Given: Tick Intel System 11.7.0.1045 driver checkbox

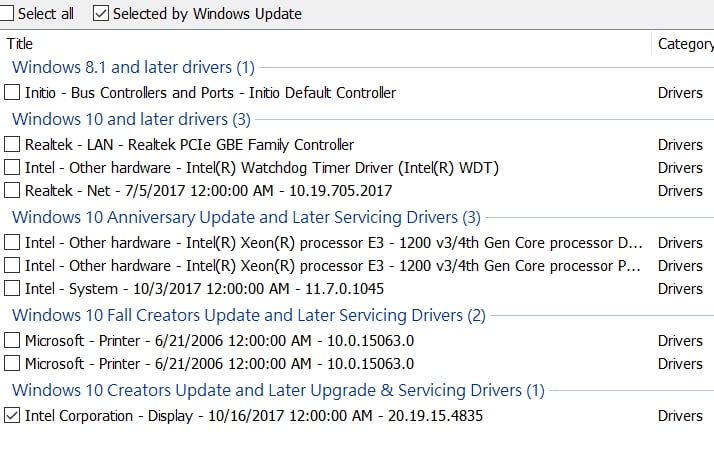Looking at the screenshot, I should 12,288.
